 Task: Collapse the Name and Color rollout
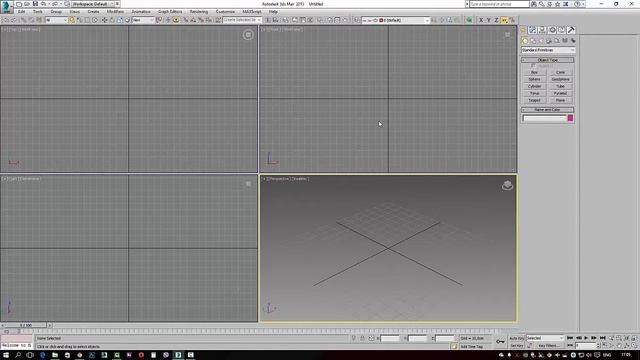coord(547,110)
